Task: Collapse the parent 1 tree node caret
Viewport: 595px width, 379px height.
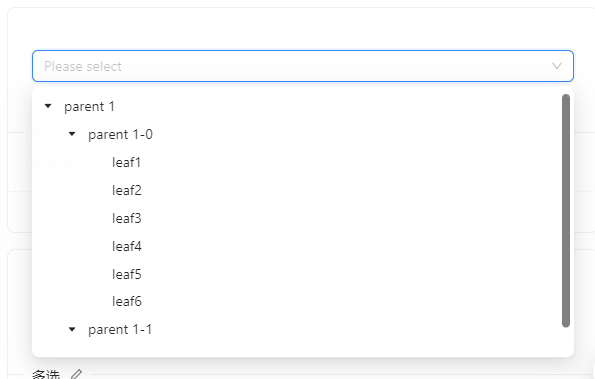Action: coord(48,106)
